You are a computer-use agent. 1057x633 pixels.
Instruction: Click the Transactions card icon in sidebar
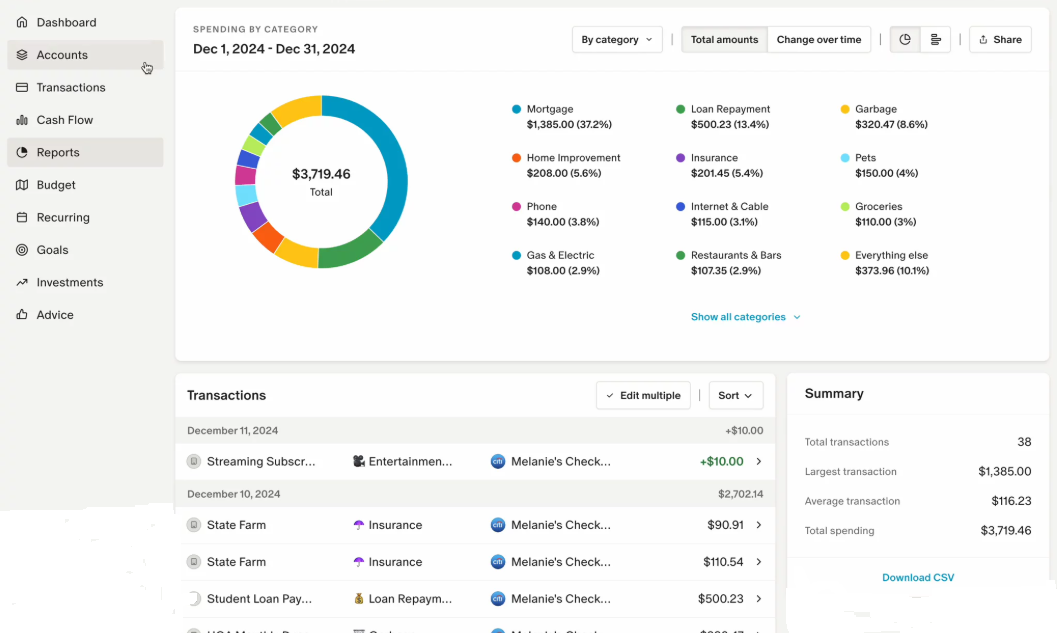tap(22, 88)
